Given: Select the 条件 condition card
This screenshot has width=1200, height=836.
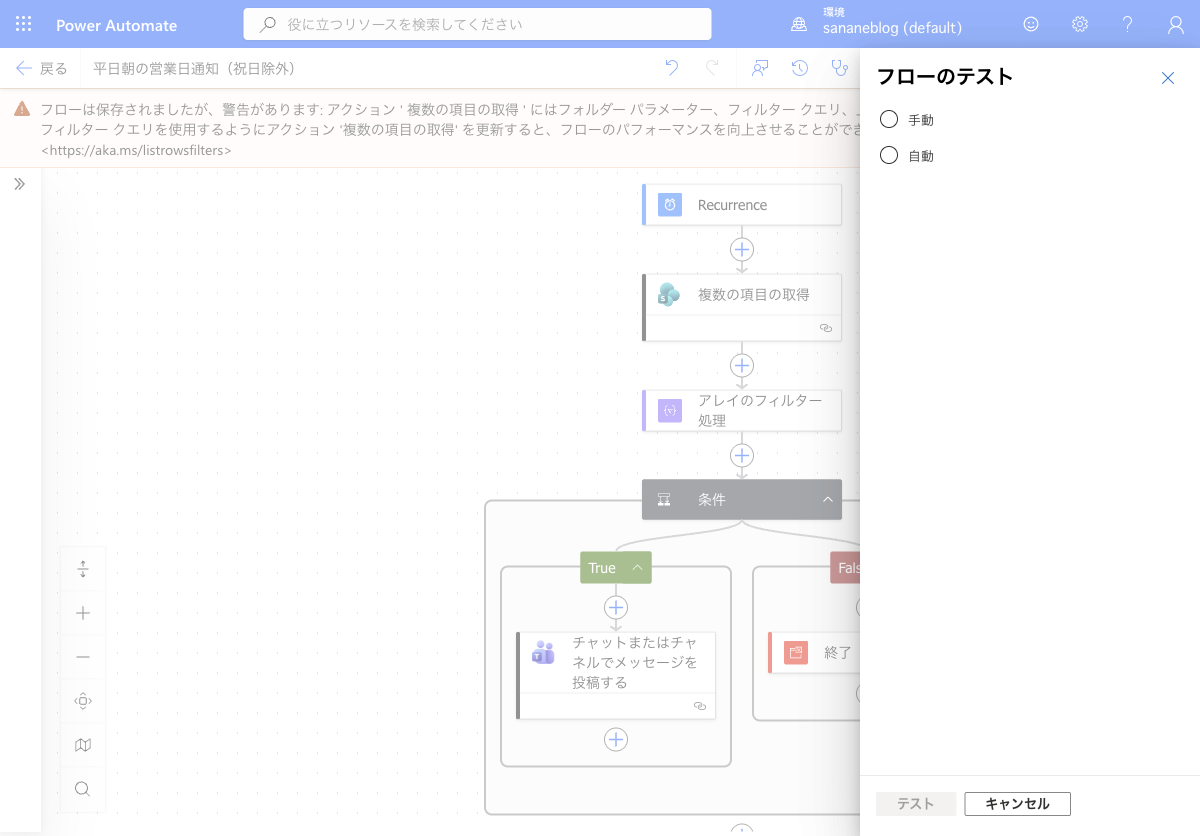Looking at the screenshot, I should pos(741,499).
